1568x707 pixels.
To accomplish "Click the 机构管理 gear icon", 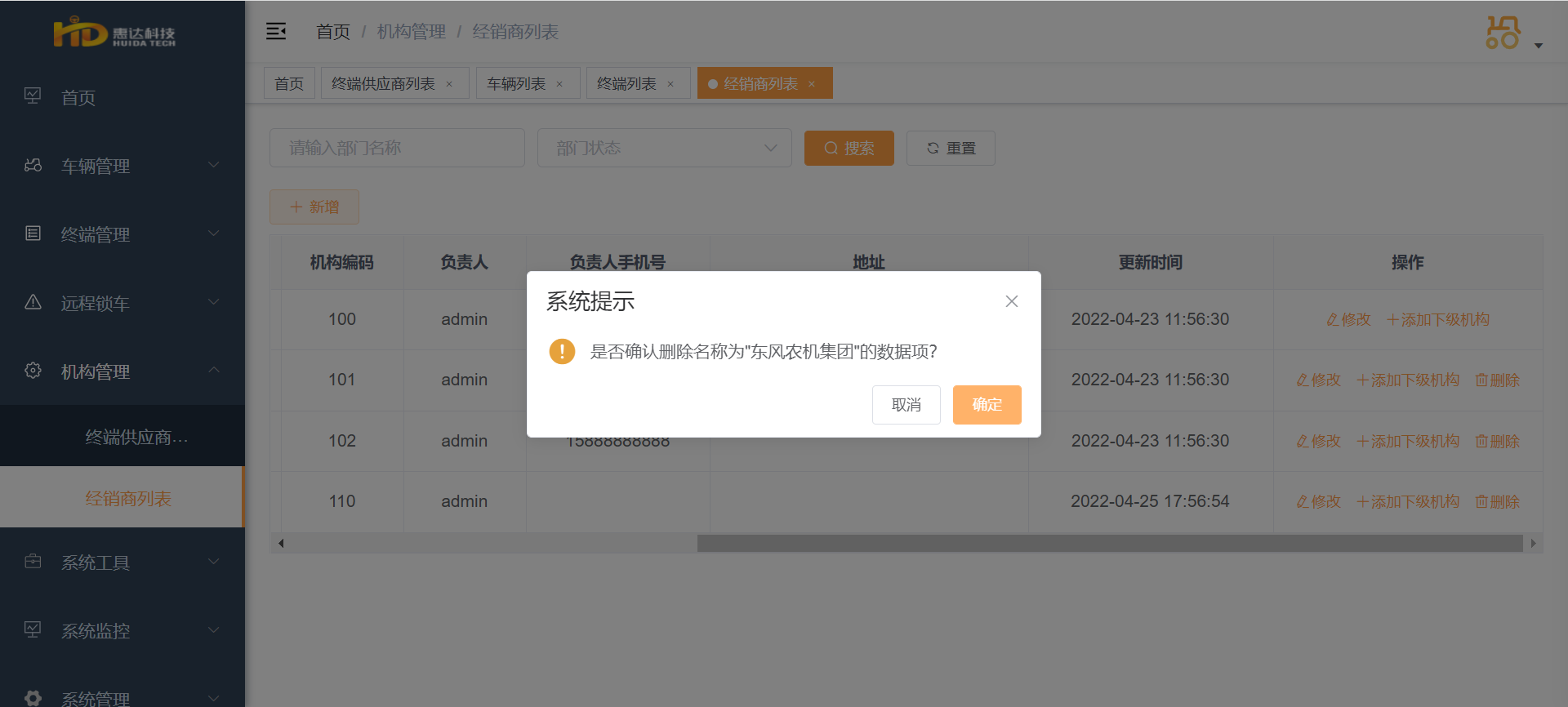I will (x=33, y=371).
